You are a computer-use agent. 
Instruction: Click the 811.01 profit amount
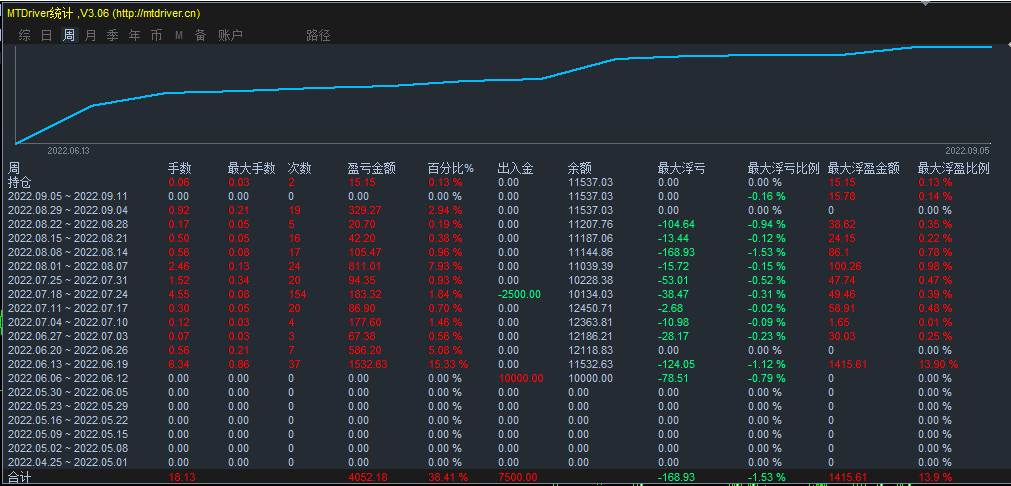(x=364, y=266)
